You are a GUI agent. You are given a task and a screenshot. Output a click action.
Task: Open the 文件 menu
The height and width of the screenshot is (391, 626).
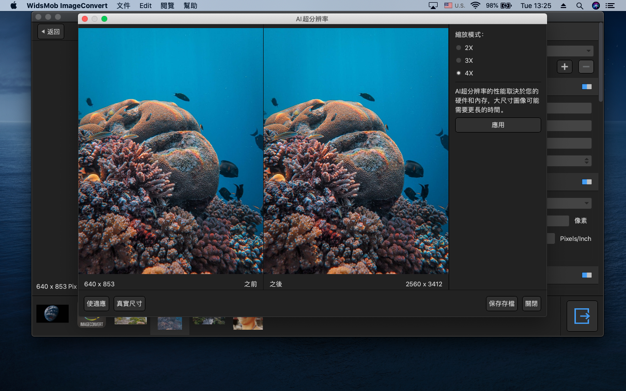(x=123, y=6)
